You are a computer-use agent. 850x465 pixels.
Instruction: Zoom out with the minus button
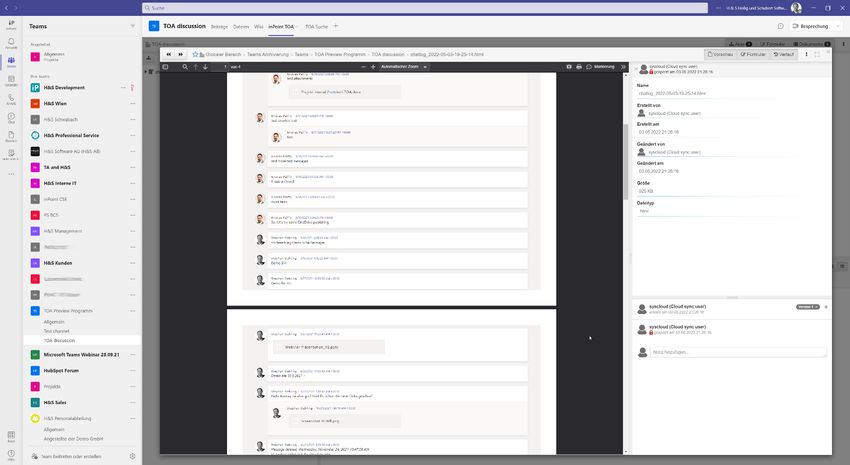click(x=363, y=67)
